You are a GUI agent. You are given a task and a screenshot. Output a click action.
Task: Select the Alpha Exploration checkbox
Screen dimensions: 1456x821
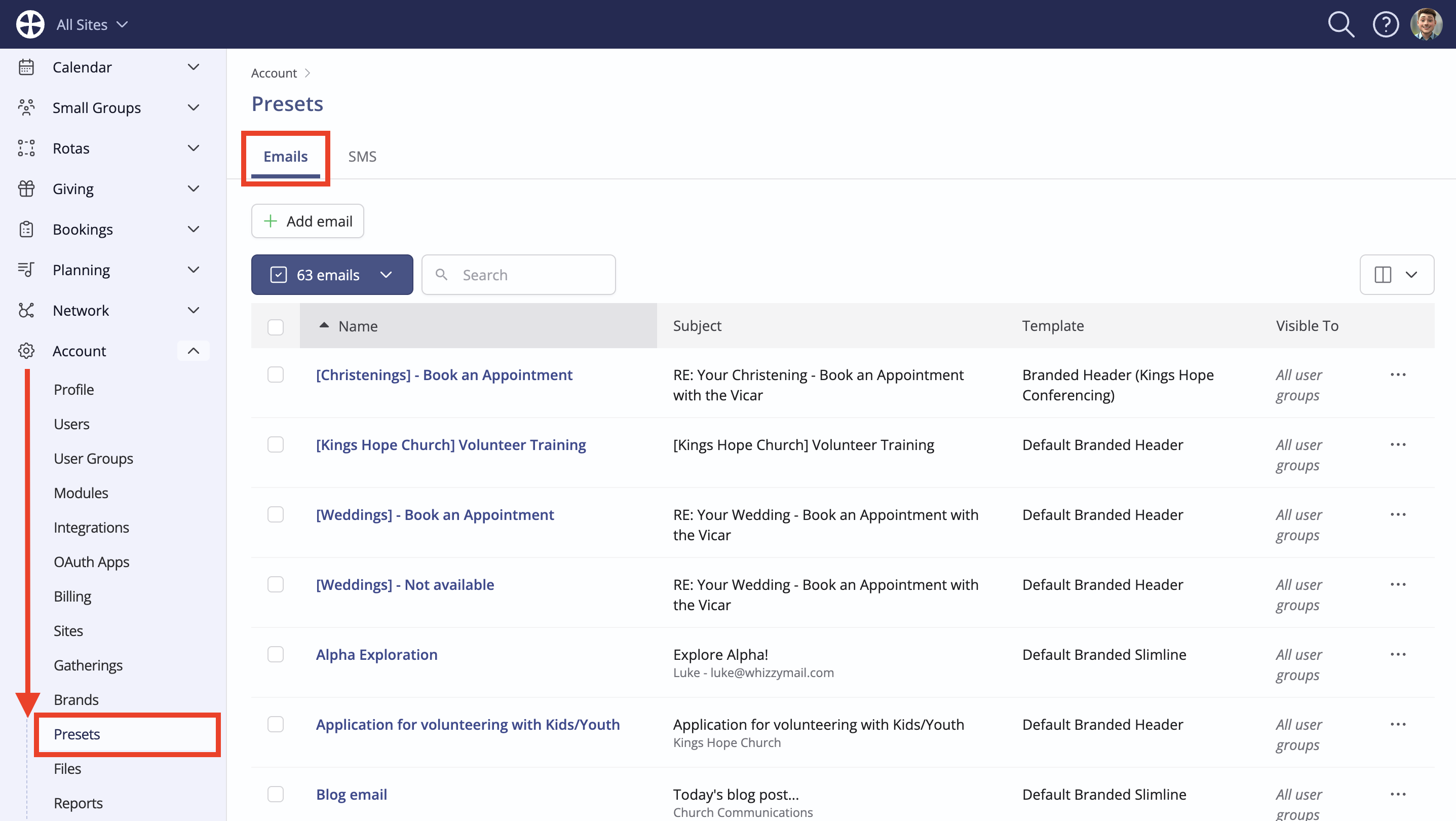point(275,655)
